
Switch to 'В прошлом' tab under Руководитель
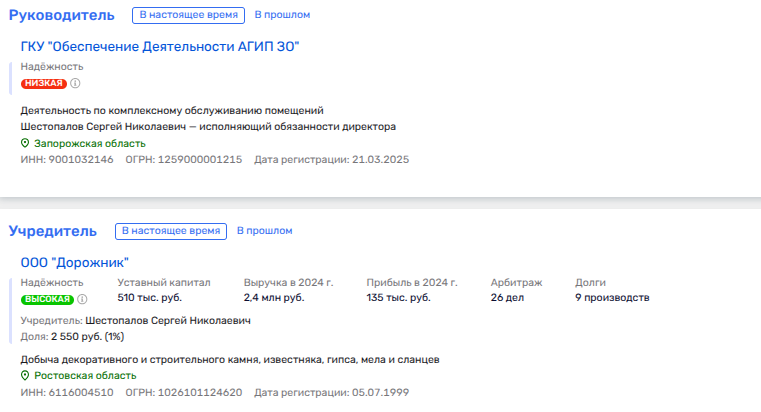tap(282, 15)
